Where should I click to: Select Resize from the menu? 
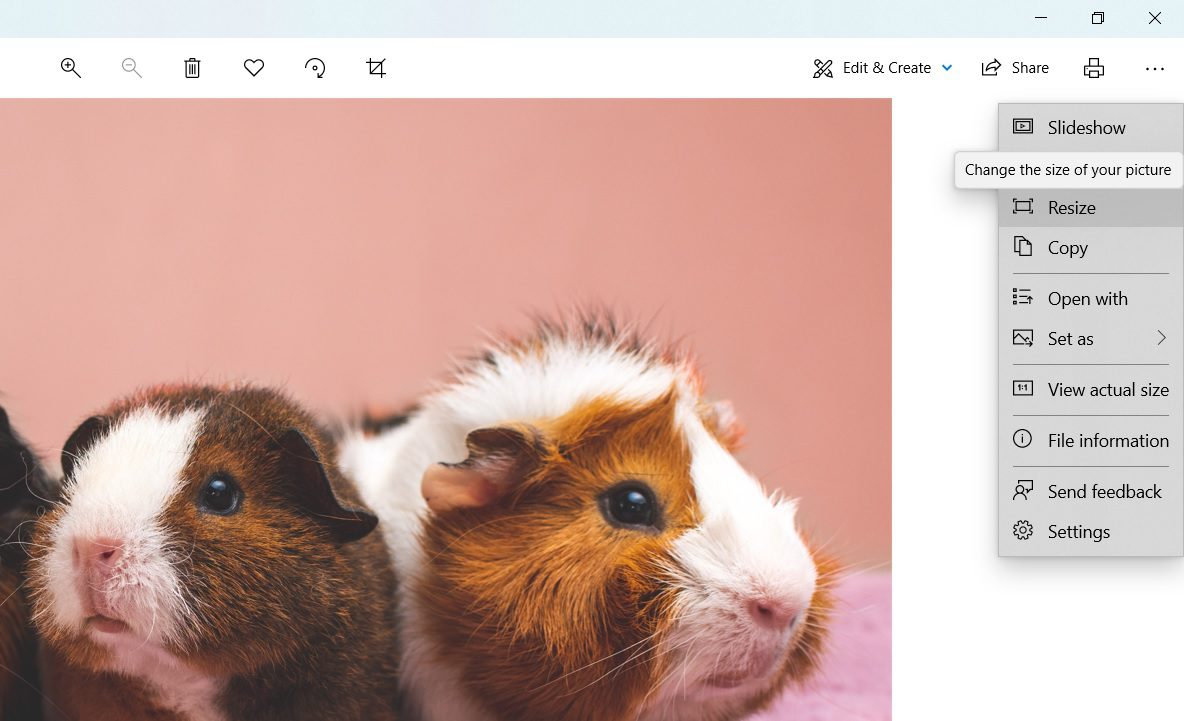pyautogui.click(x=1071, y=207)
